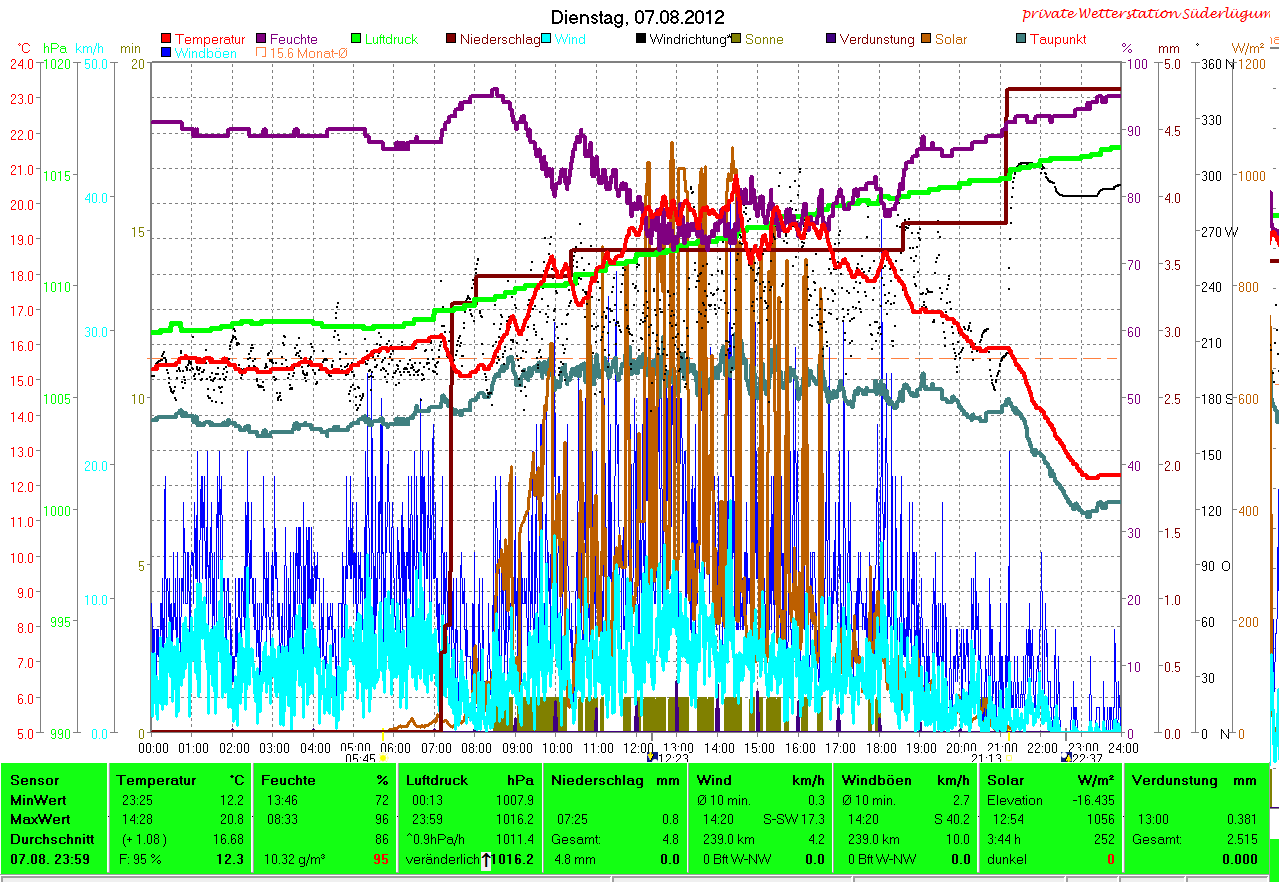Click the blue Windböen legend square
Image resolution: width=1280 pixels, height=882 pixels.
(166, 53)
